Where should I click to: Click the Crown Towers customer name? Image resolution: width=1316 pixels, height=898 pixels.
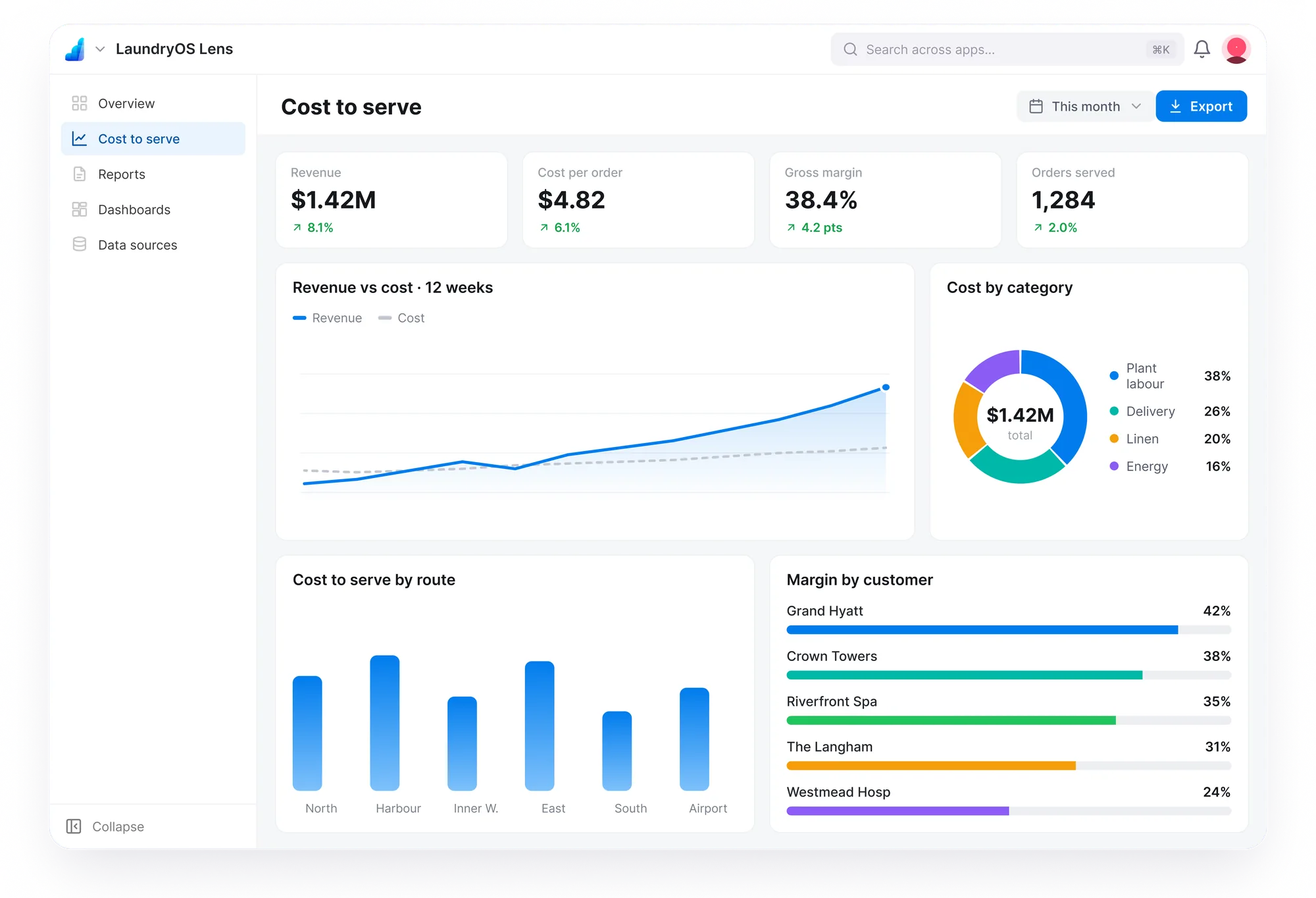pos(832,656)
